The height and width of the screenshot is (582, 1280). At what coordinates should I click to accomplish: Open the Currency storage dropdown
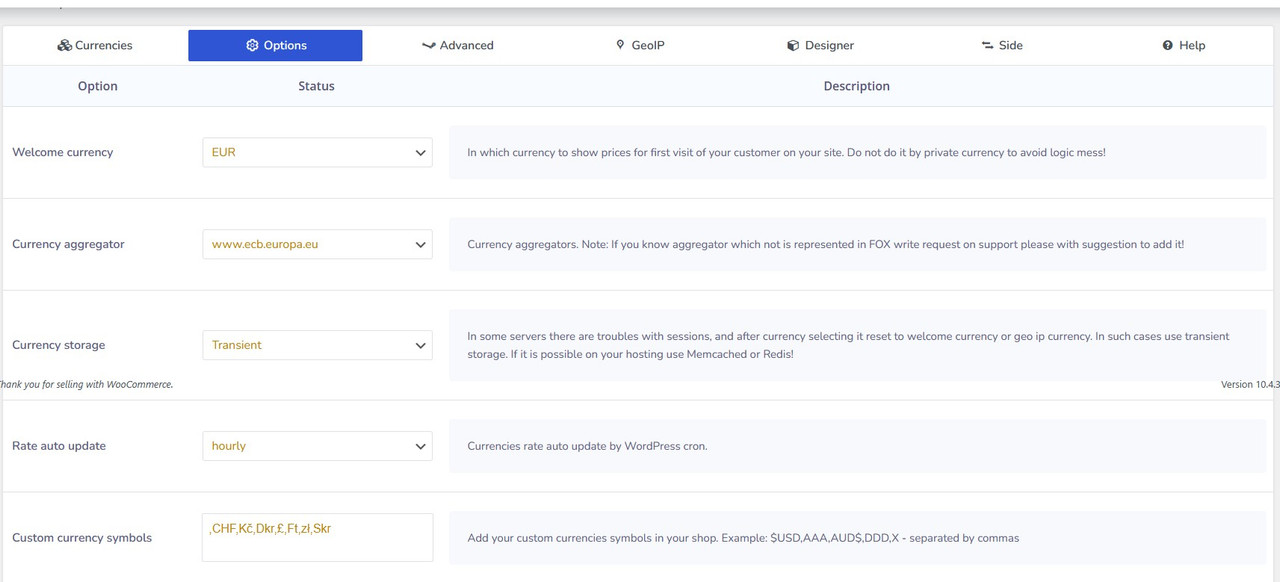[317, 345]
